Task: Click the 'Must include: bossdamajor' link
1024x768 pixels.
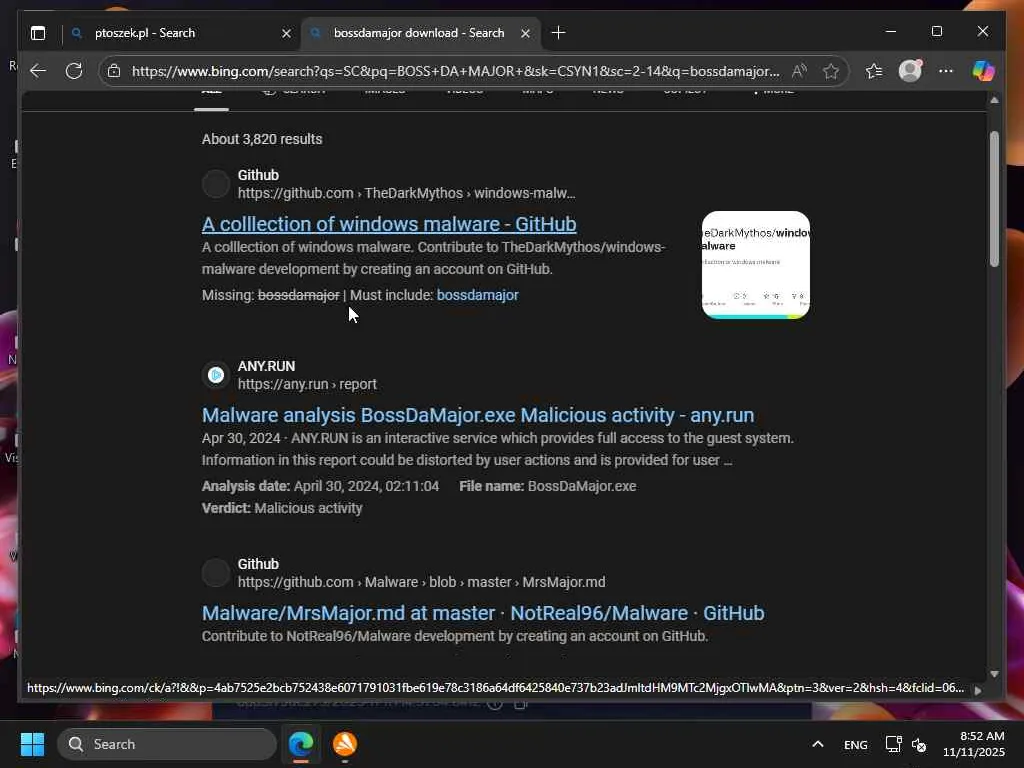Action: pyautogui.click(x=477, y=295)
